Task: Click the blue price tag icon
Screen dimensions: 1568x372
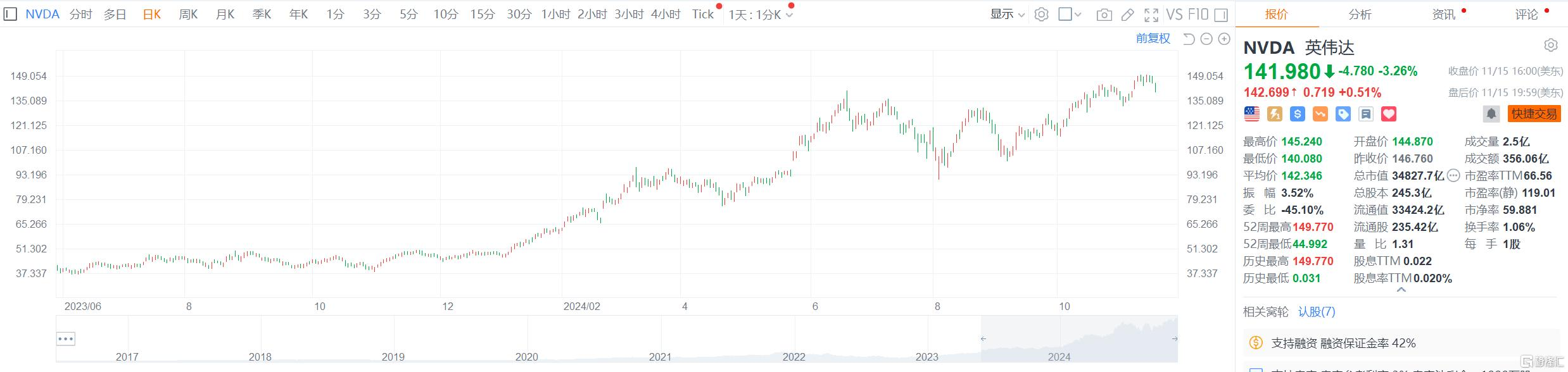Action: coord(1343,114)
